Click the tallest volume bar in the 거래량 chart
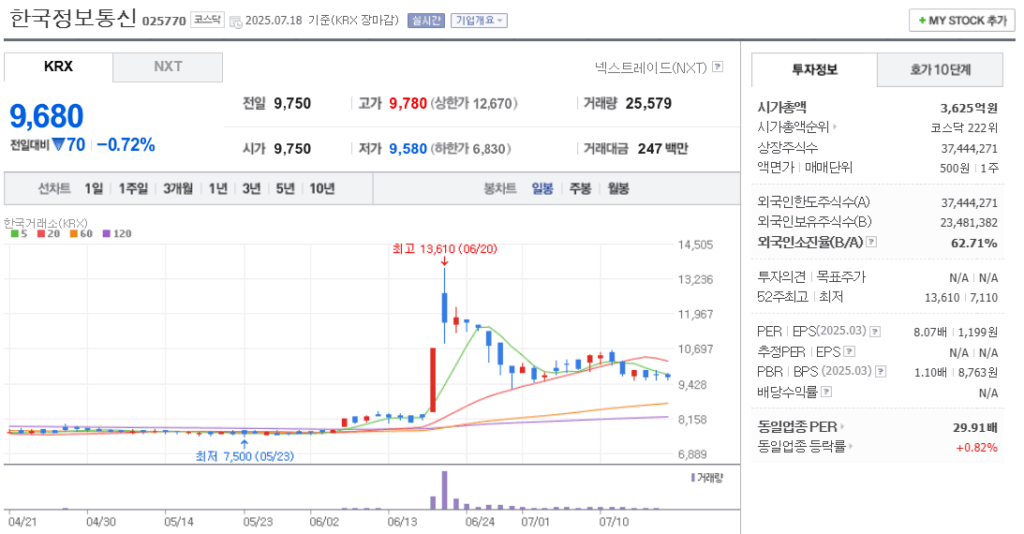The width and height of the screenshot is (1024, 534). click(445, 490)
